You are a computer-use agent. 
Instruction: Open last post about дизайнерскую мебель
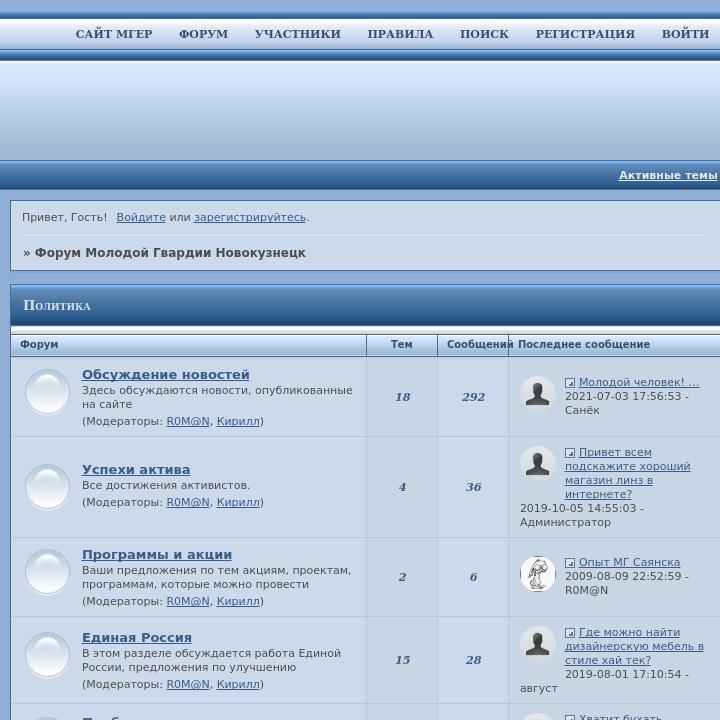[634, 647]
